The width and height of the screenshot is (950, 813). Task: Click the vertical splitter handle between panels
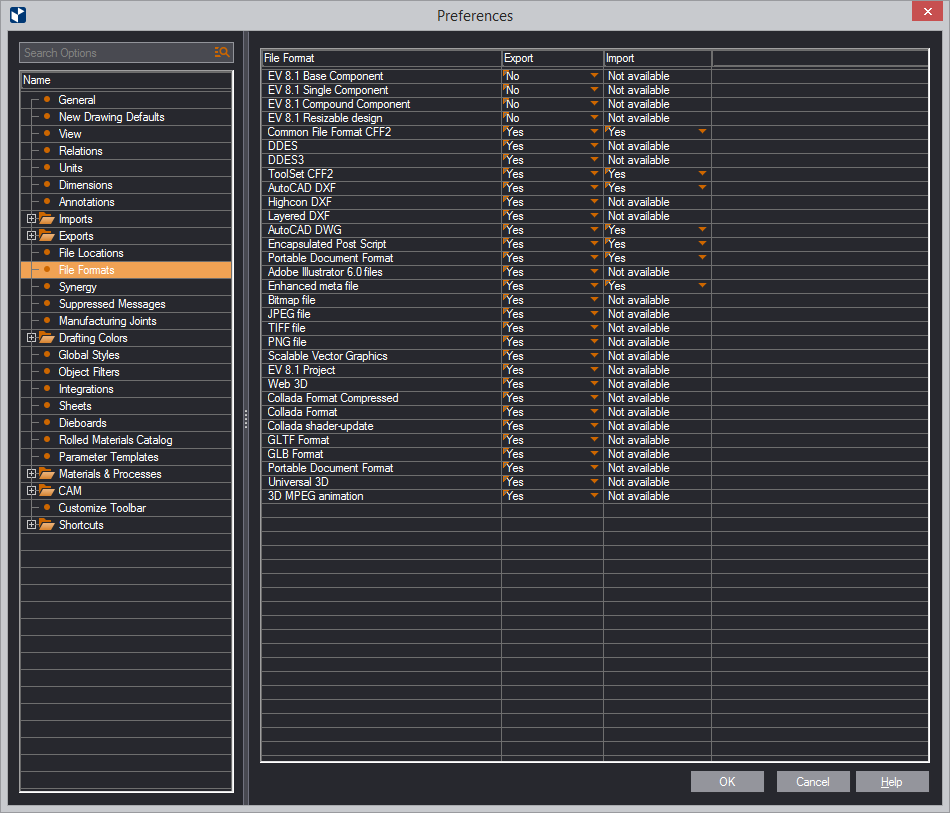pyautogui.click(x=245, y=419)
